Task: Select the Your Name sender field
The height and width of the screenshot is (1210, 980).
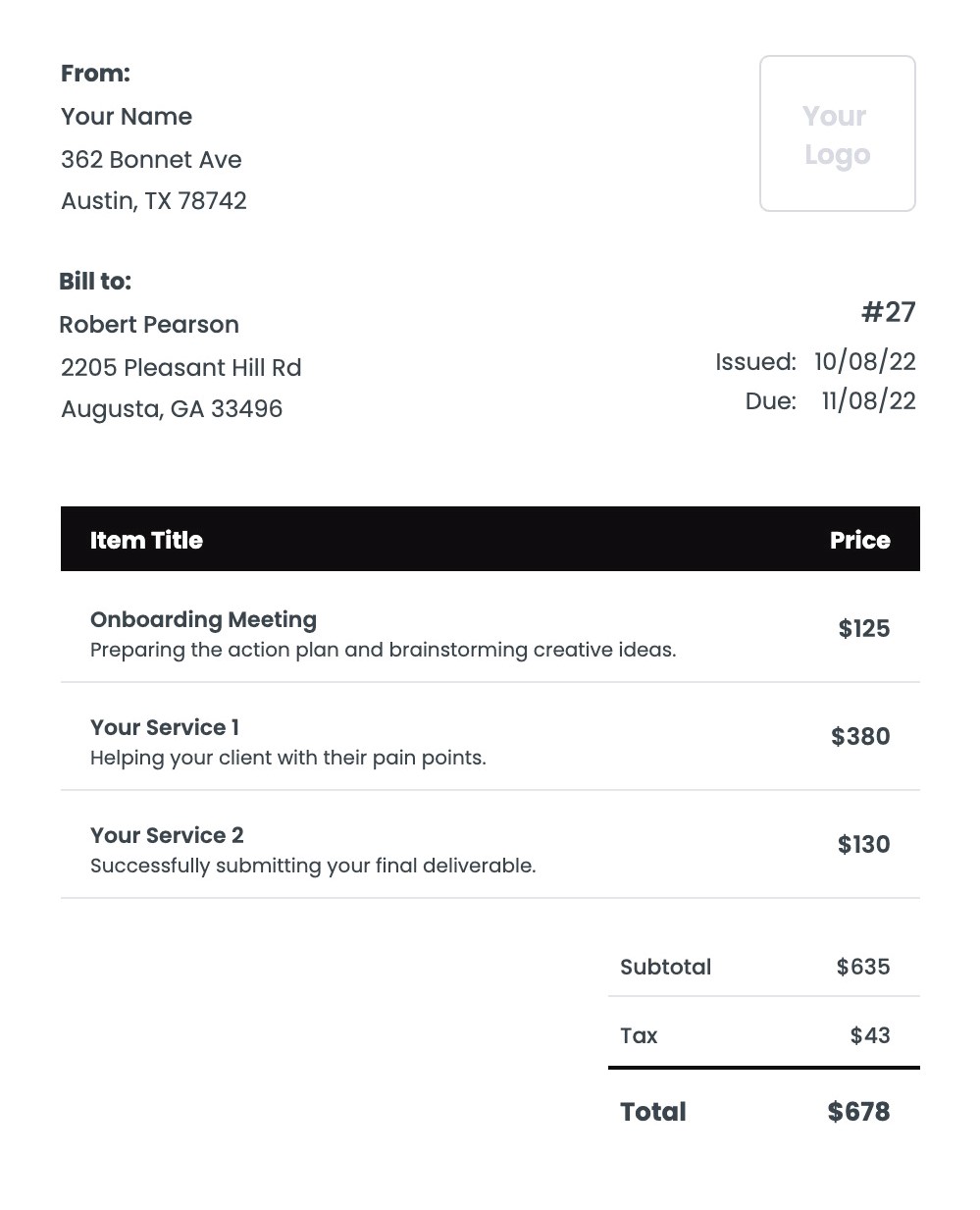Action: click(x=127, y=117)
